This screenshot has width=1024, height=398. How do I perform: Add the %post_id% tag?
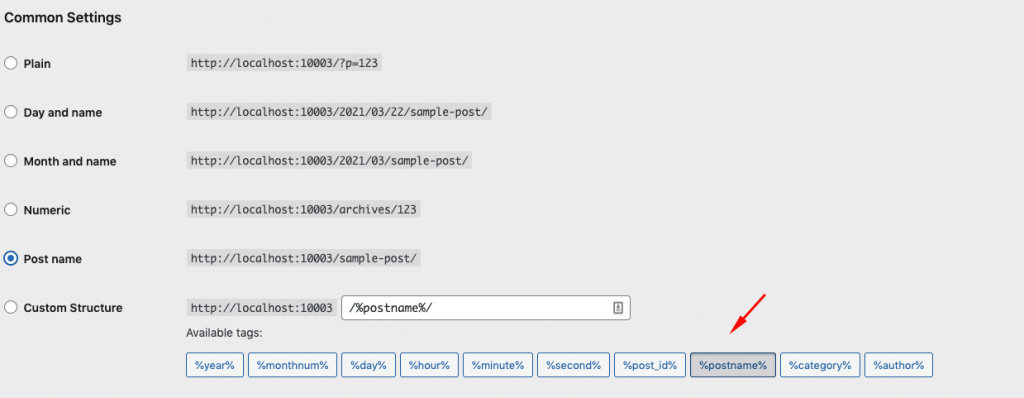click(x=650, y=365)
